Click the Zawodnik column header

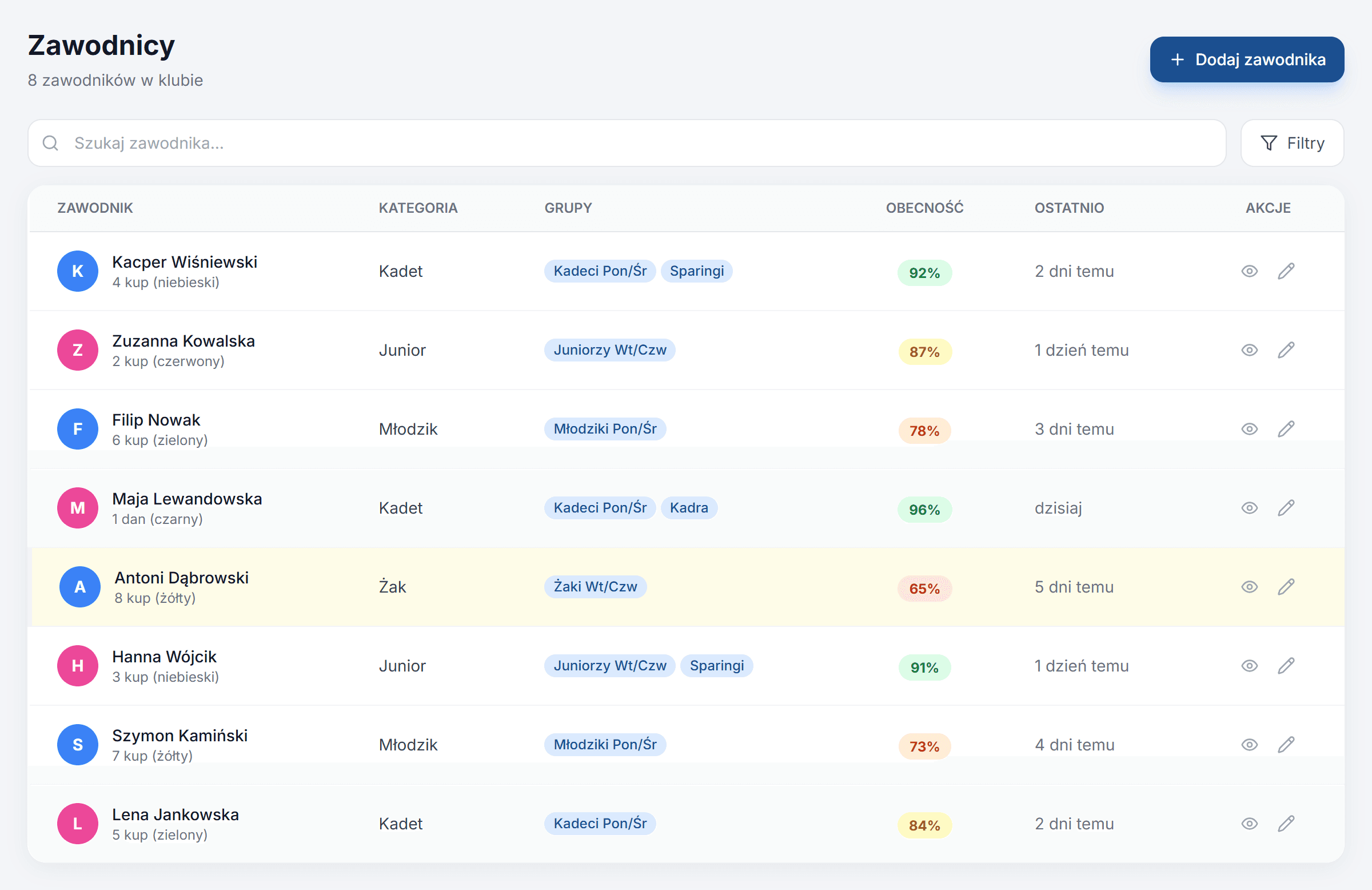click(x=95, y=208)
